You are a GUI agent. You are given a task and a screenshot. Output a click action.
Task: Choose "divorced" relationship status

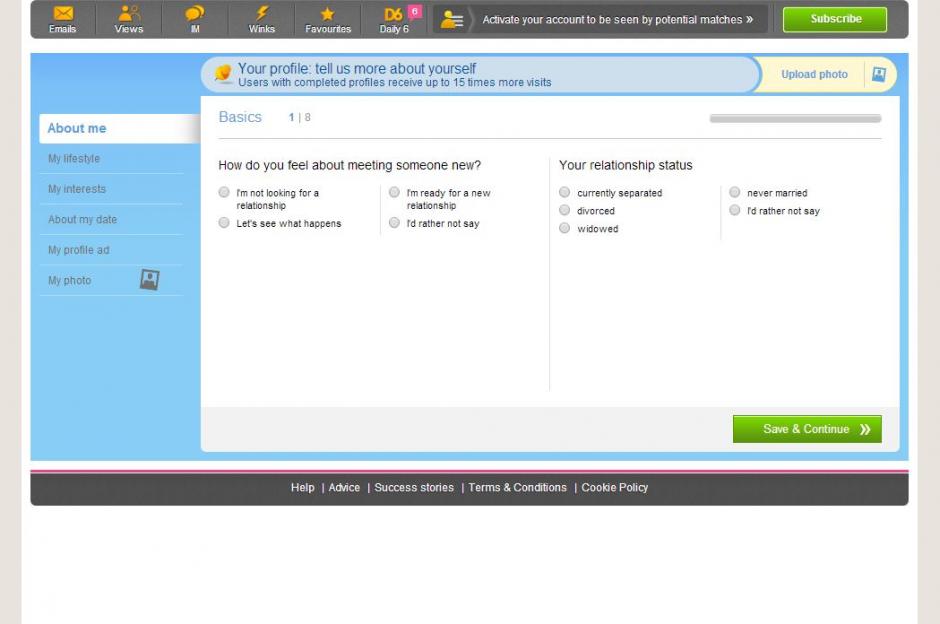[x=565, y=210]
